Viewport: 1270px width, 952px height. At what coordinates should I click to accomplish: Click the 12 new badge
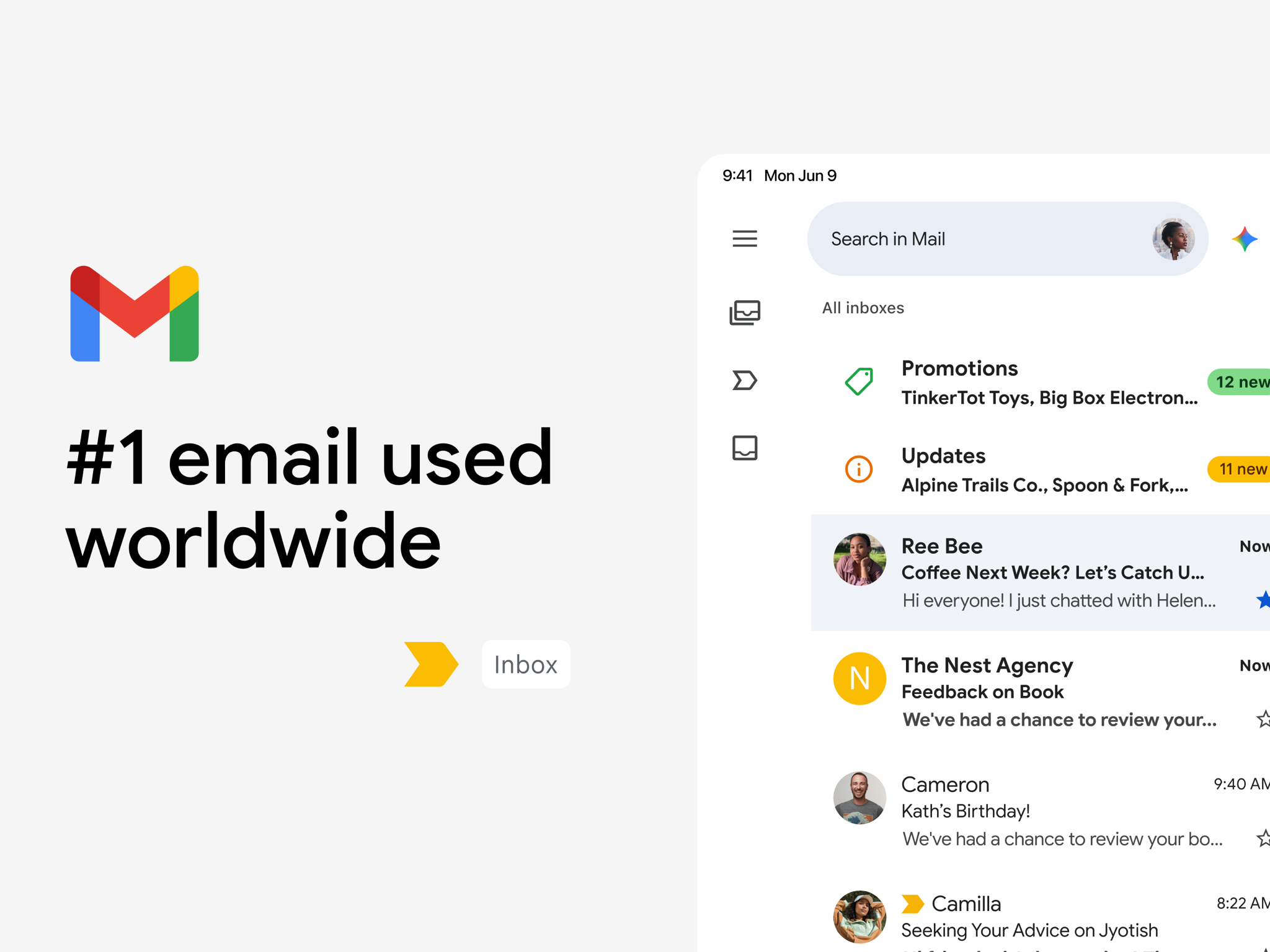pos(1238,381)
